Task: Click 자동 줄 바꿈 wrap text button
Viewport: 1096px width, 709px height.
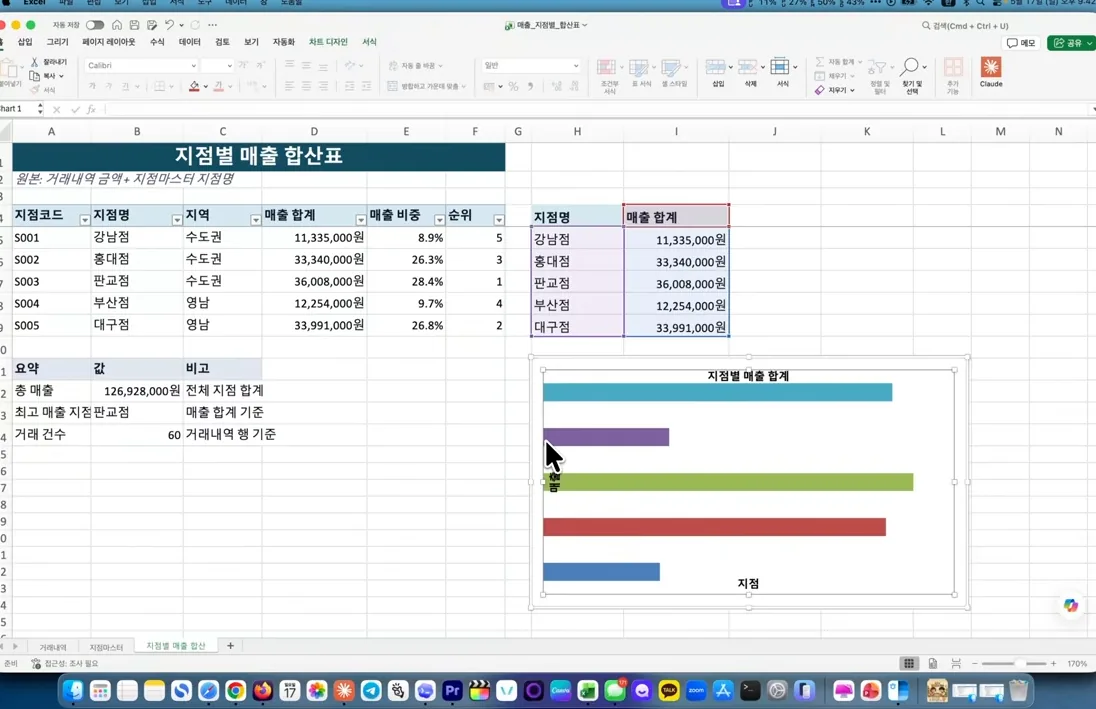Action: (x=415, y=66)
